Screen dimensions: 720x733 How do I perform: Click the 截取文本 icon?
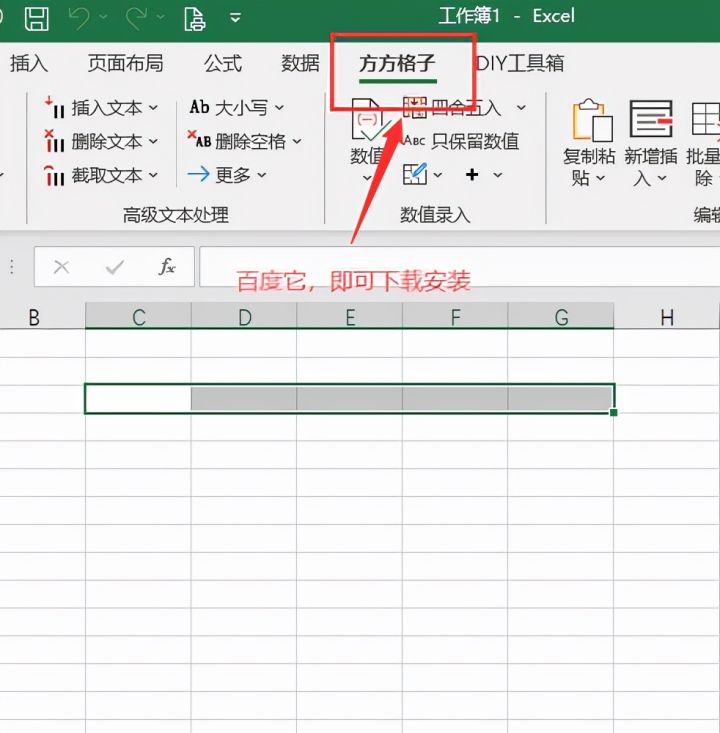click(x=55, y=175)
